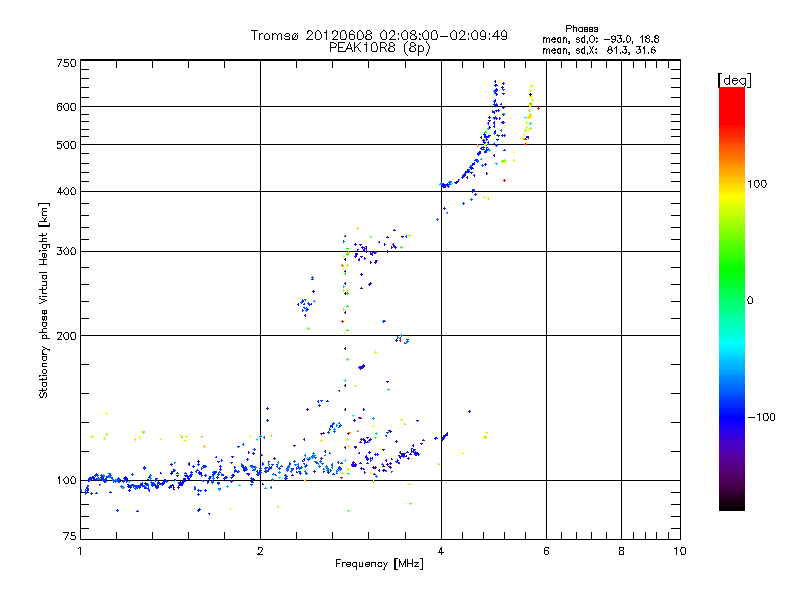Click the x-axis tick label '8'

click(x=621, y=551)
